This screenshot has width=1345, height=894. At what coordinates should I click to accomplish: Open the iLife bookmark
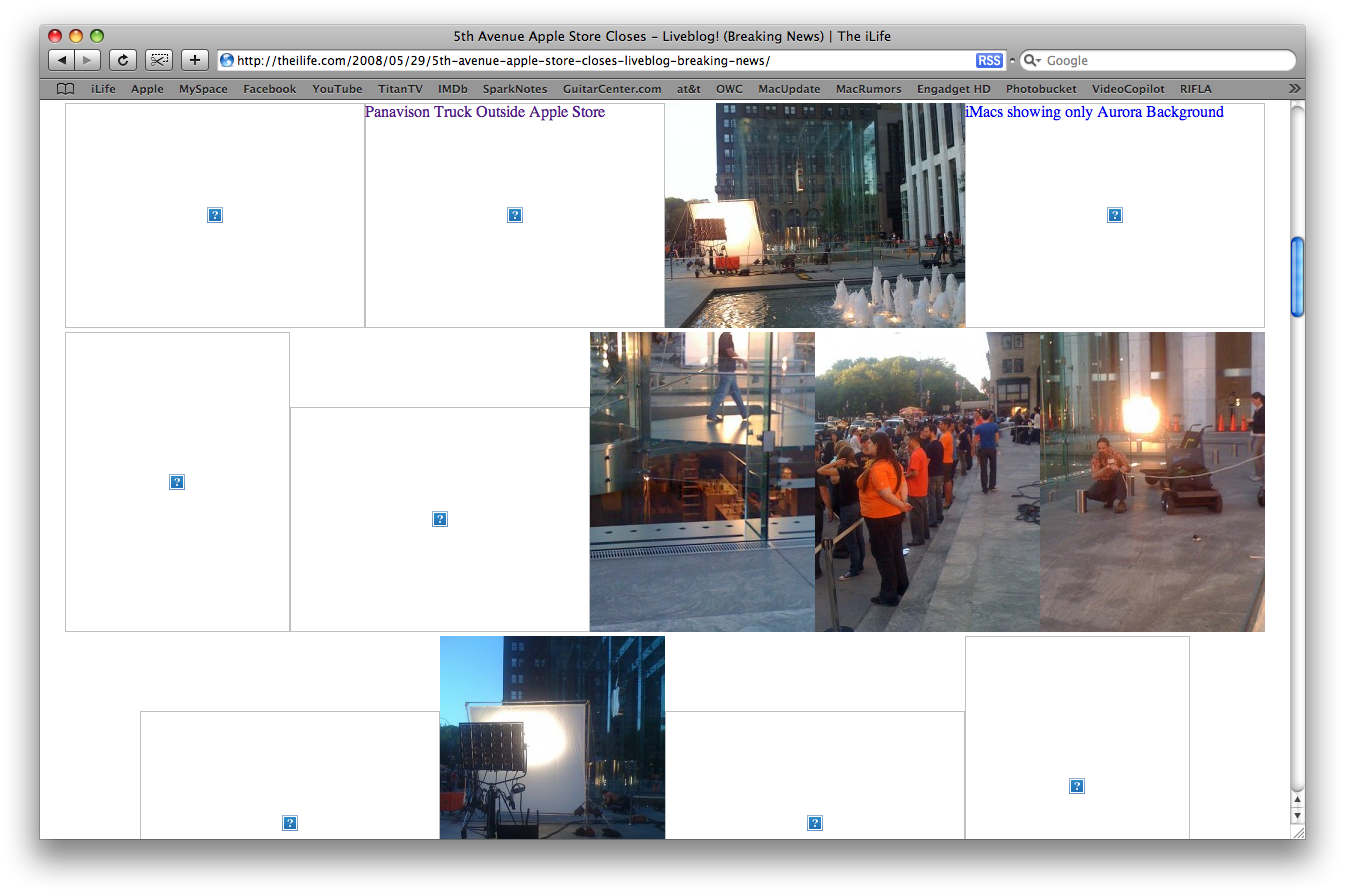tap(103, 89)
